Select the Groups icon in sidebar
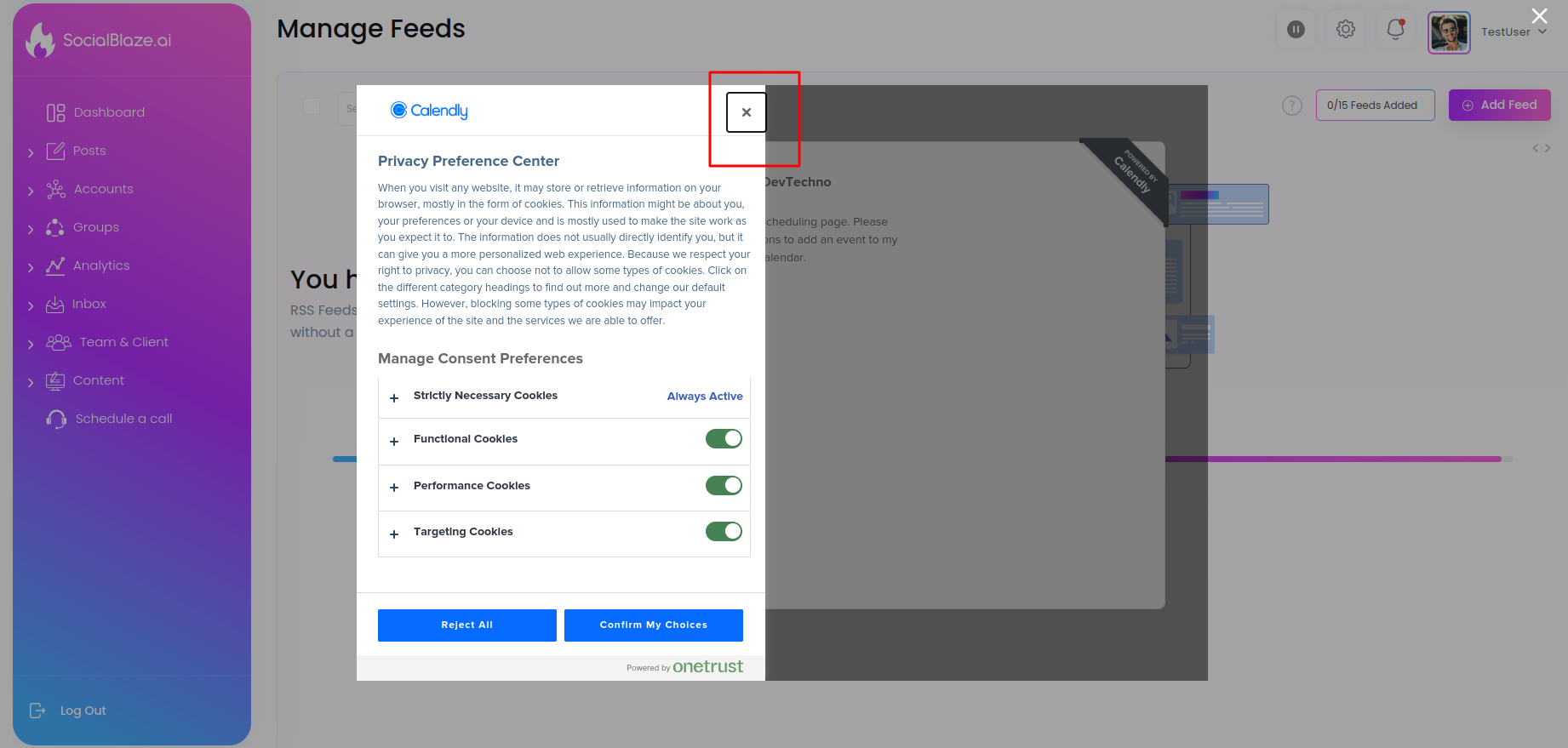1568x748 pixels. [x=55, y=227]
